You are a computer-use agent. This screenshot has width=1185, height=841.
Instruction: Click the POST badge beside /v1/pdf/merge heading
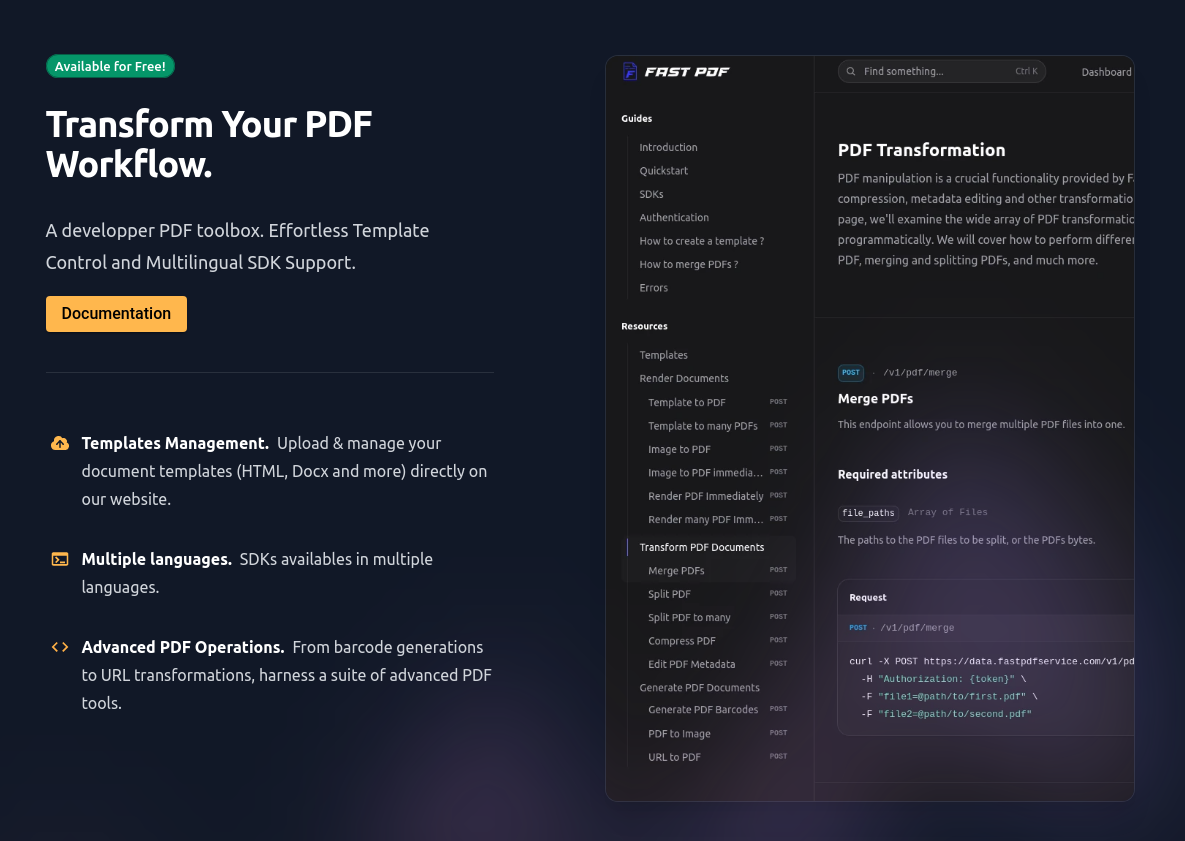coord(851,373)
